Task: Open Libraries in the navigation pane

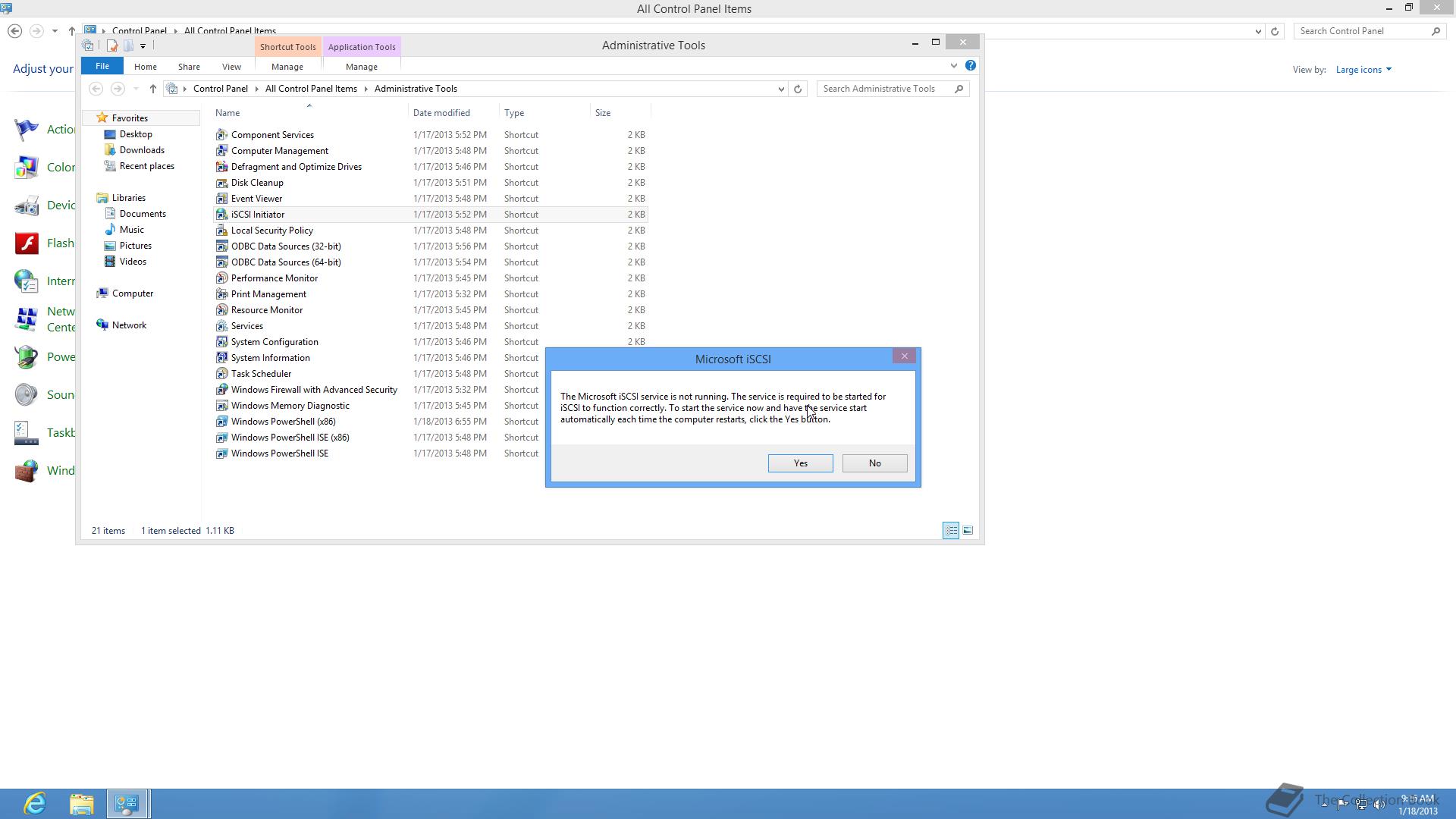Action: (x=129, y=198)
